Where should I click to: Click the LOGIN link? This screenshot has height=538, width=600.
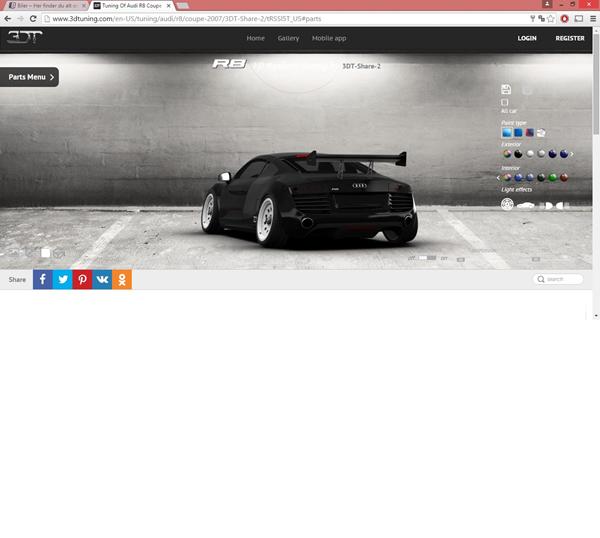[x=527, y=38]
